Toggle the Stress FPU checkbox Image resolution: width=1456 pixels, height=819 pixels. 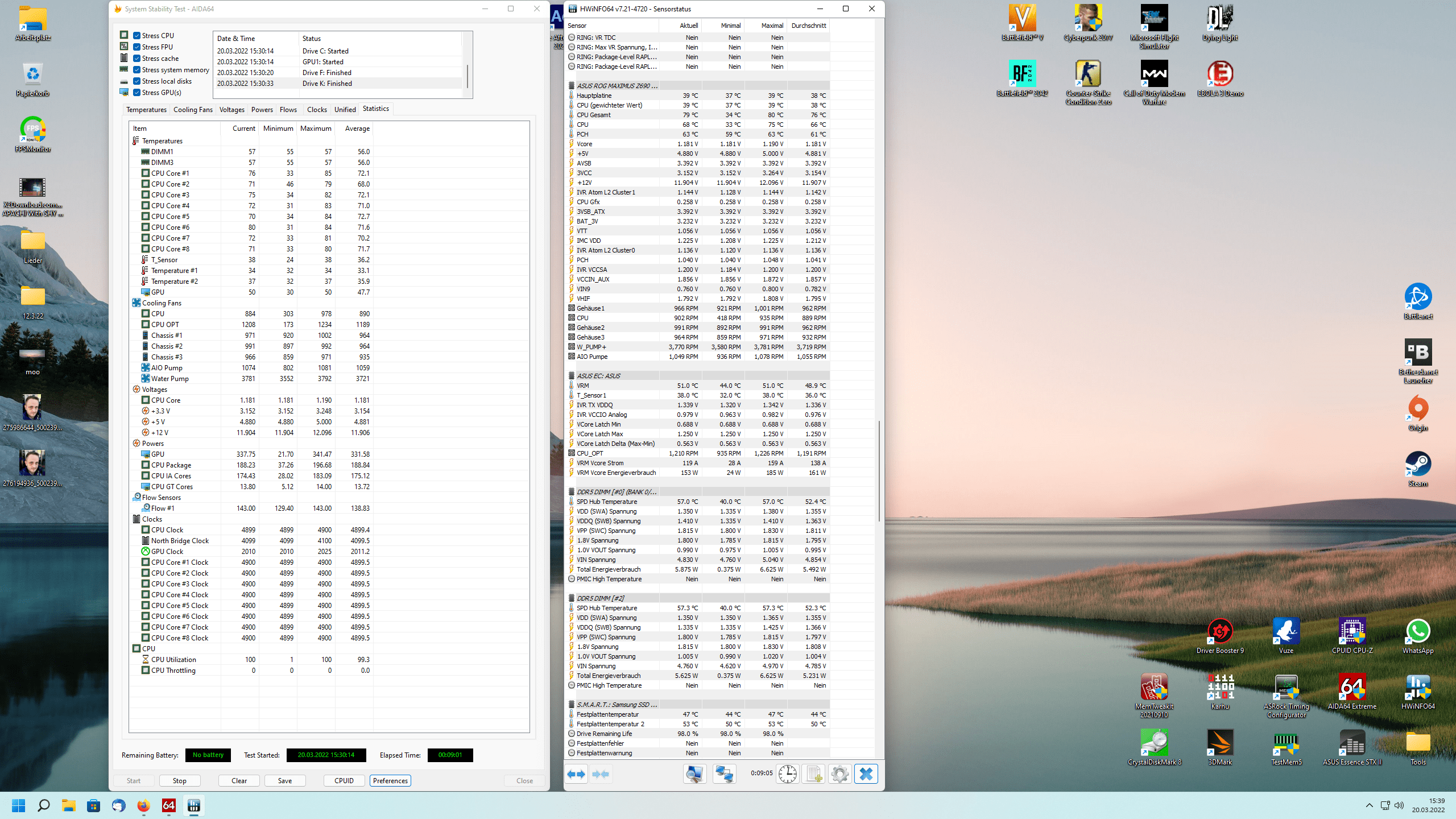click(136, 47)
